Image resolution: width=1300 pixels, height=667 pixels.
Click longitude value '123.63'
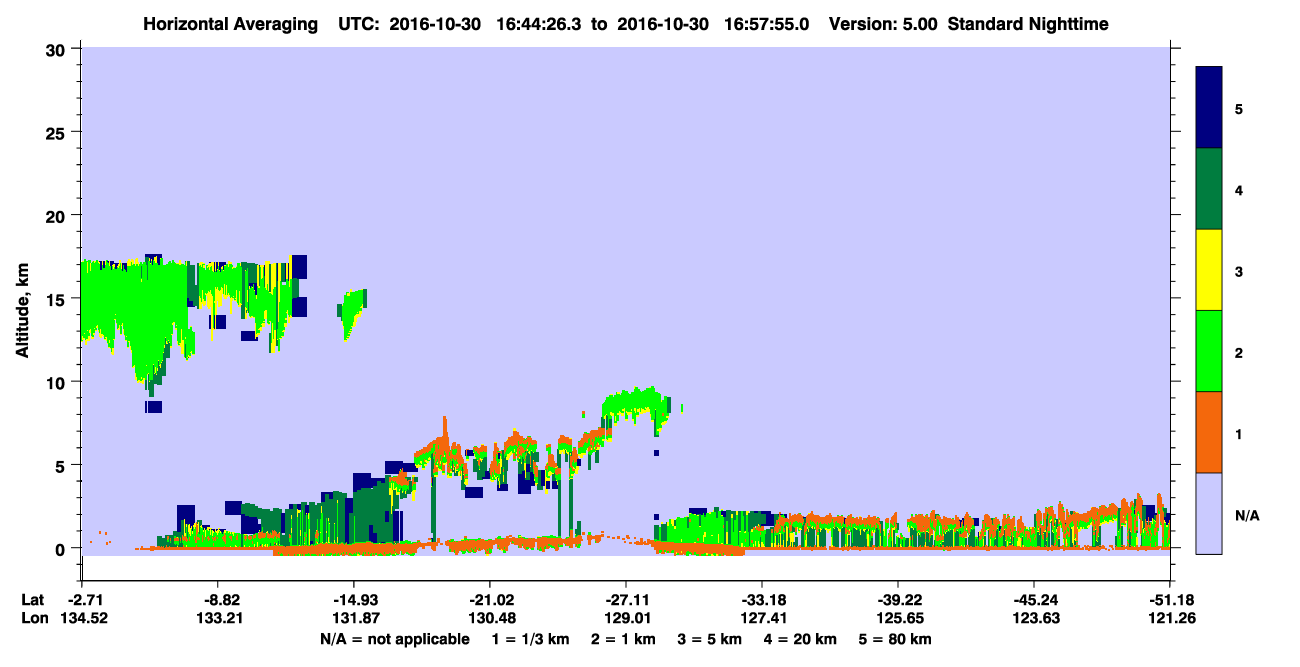click(1034, 618)
